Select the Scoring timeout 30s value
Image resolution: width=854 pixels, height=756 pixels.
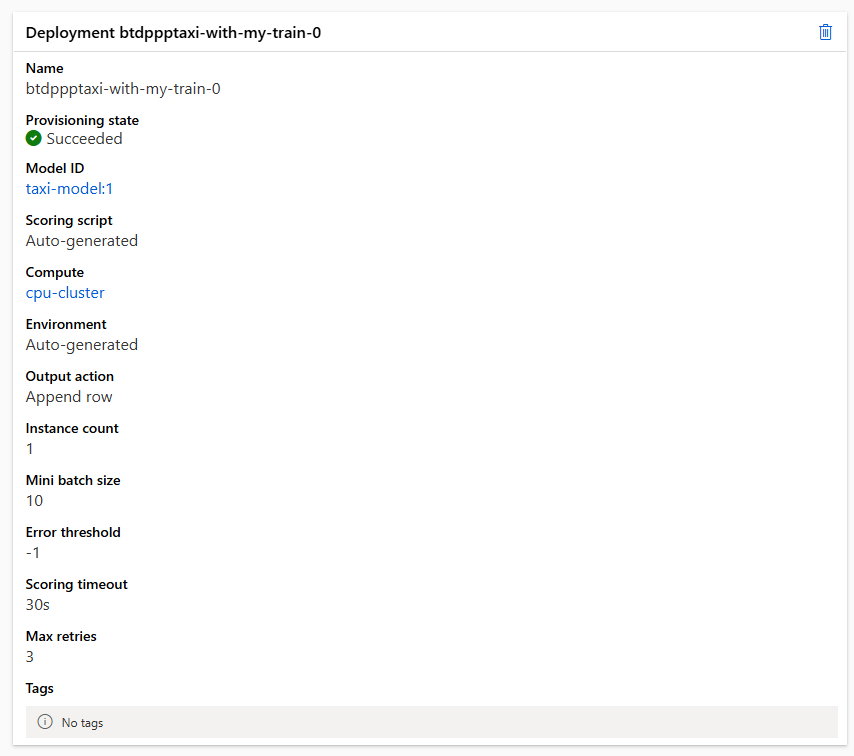click(37, 604)
